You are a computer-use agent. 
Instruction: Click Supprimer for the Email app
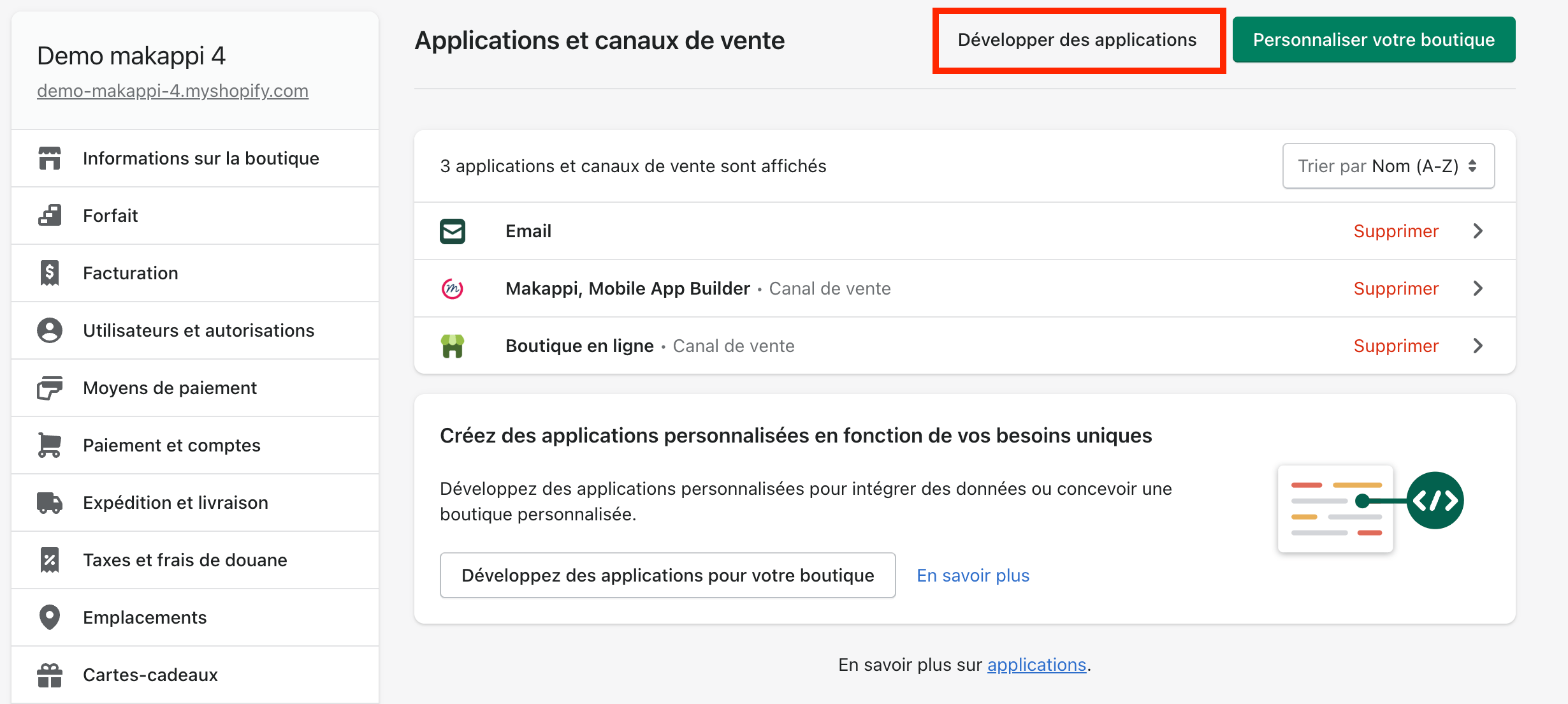(x=1396, y=231)
